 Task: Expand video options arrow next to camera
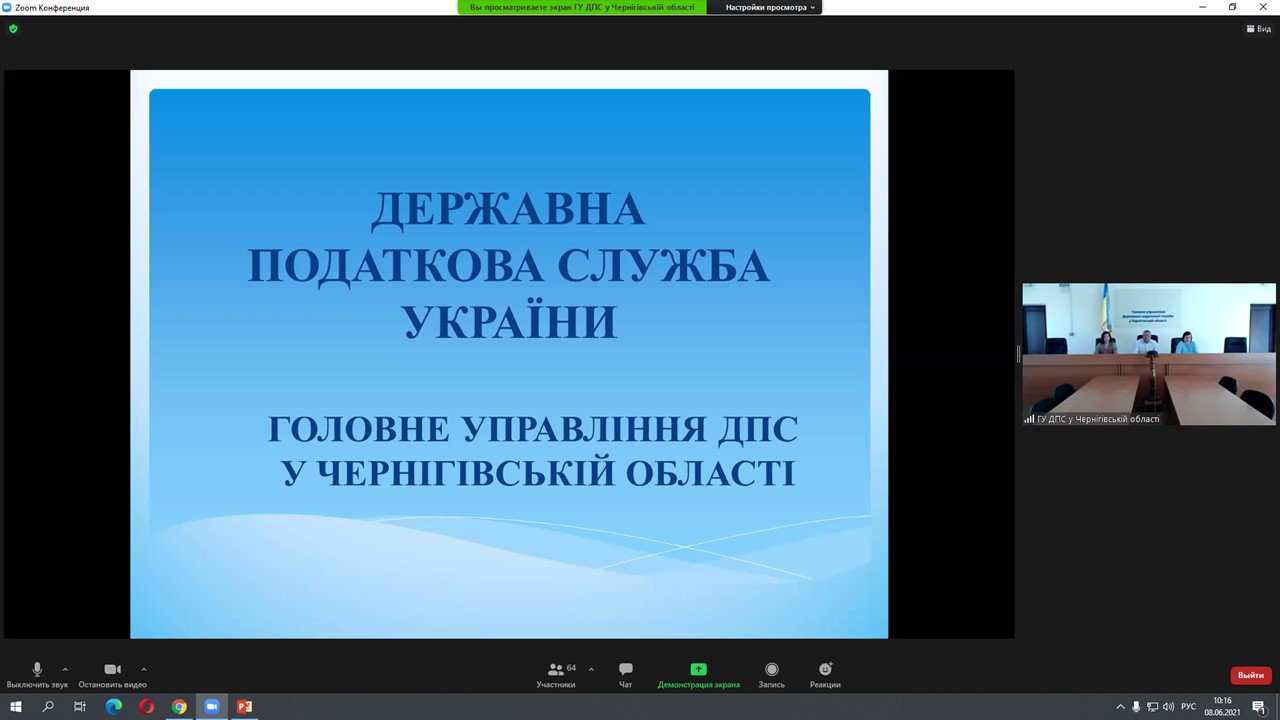[144, 669]
